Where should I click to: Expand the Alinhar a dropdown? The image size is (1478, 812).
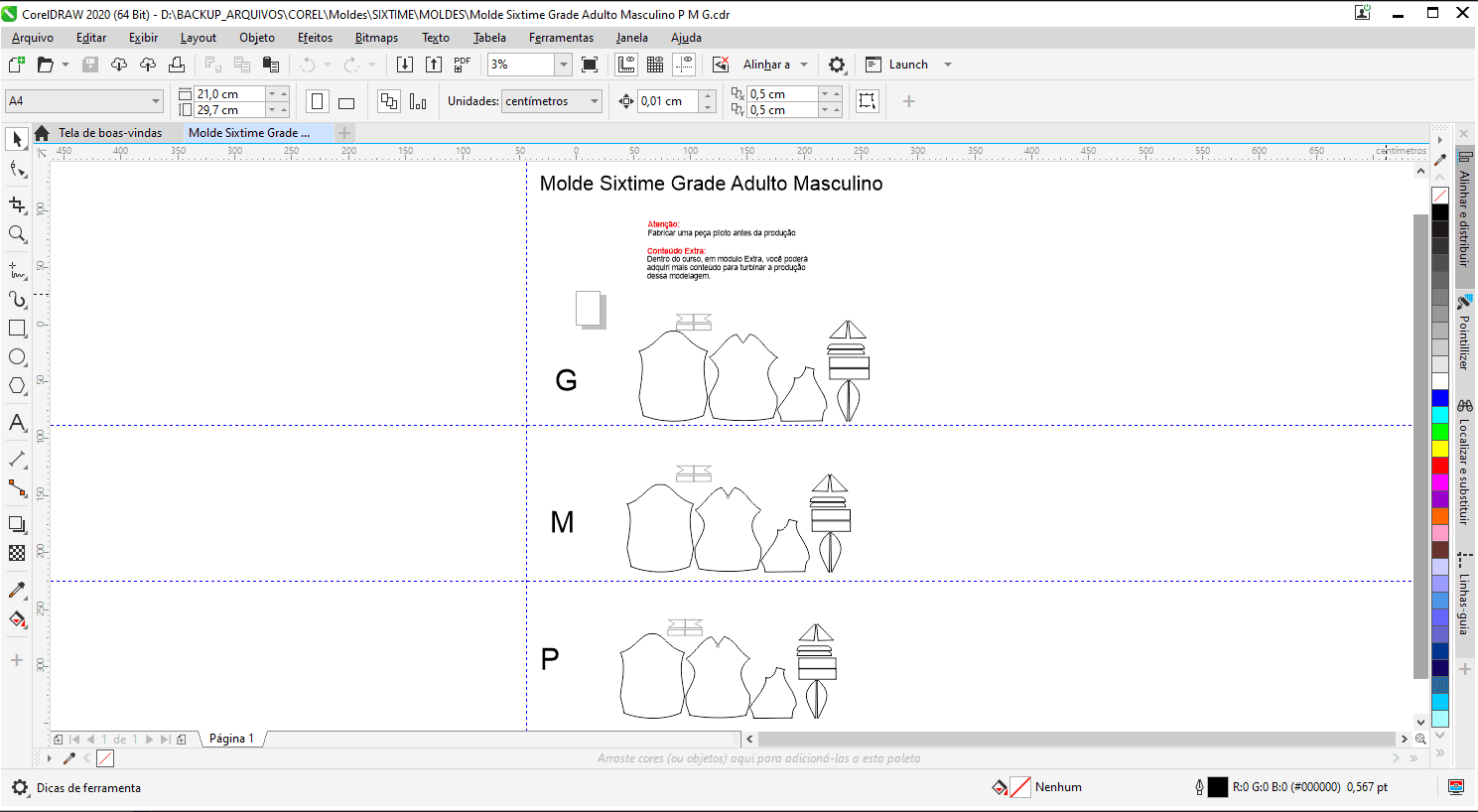[x=804, y=65]
